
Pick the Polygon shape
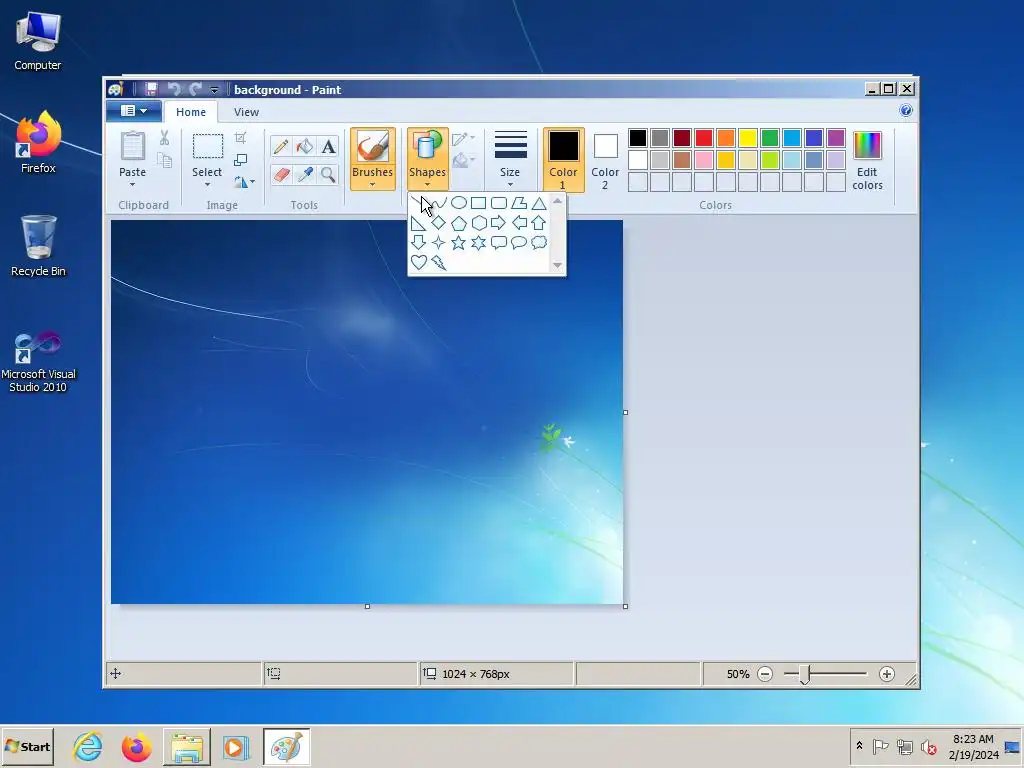click(519, 203)
